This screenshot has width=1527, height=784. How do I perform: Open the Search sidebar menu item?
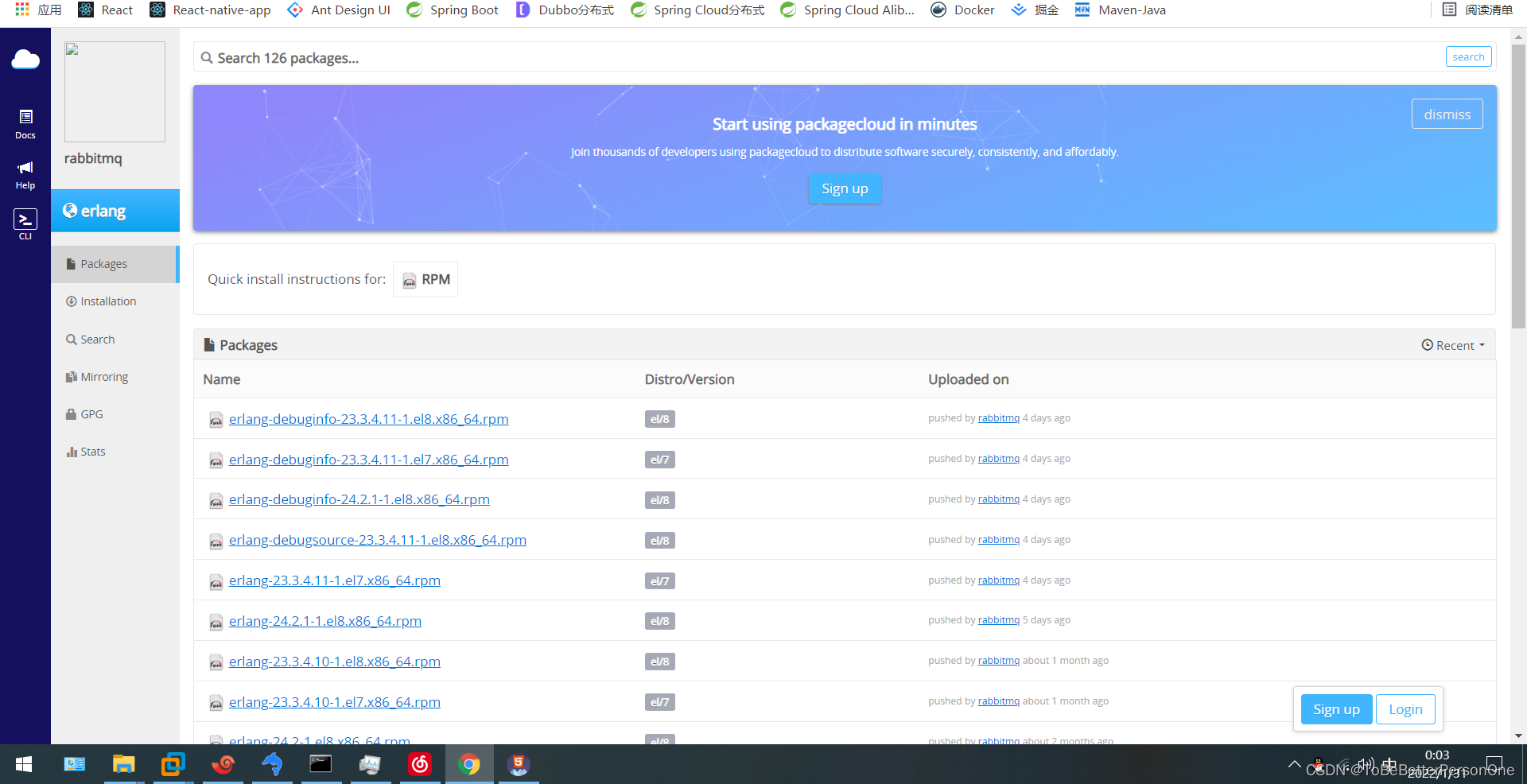tap(115, 340)
